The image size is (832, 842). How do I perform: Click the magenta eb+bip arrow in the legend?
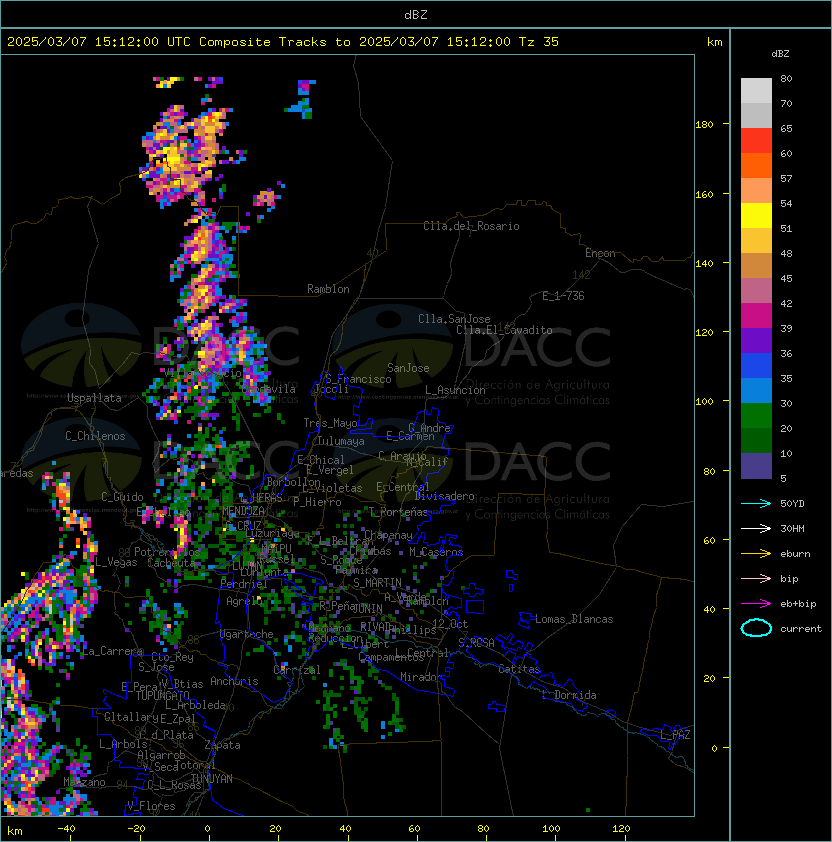coord(756,604)
